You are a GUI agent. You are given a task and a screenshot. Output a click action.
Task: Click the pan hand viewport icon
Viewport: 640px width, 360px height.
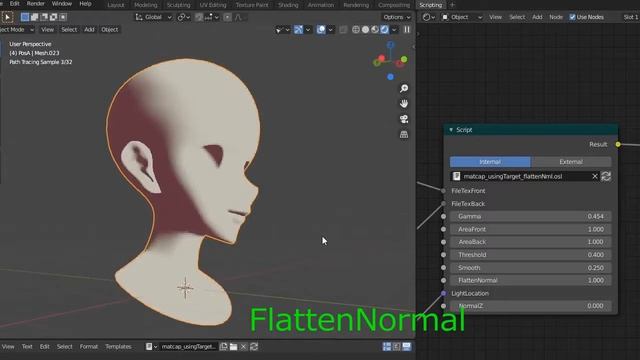(404, 104)
